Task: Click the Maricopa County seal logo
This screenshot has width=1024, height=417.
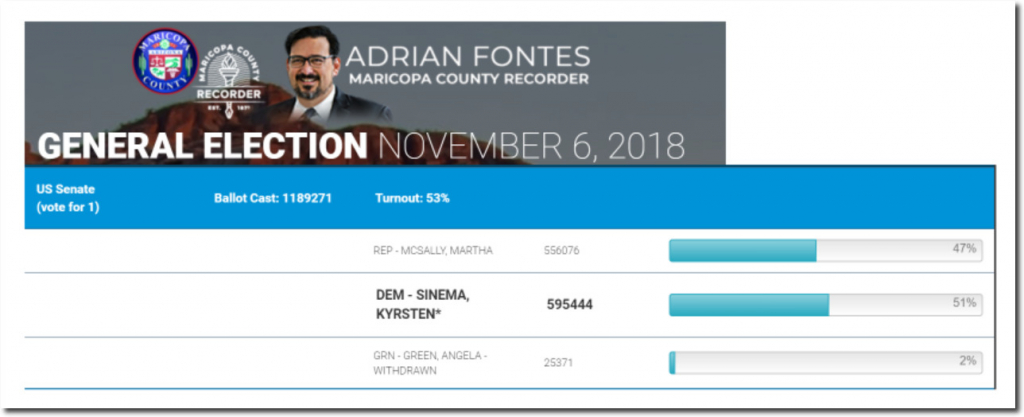Action: [x=165, y=61]
